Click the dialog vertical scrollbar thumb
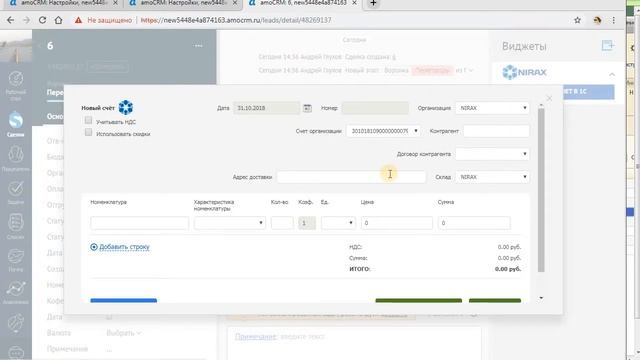The height and width of the screenshot is (360, 640). pos(541,190)
